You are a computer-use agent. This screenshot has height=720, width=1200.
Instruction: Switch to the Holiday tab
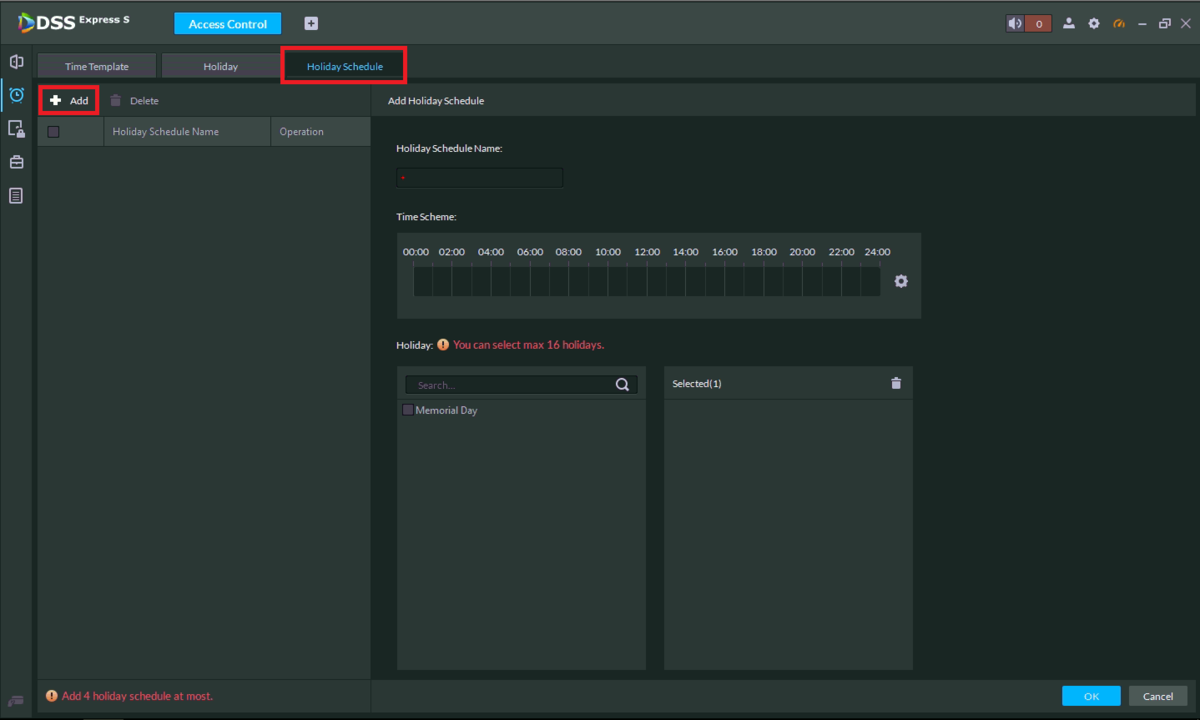tap(221, 67)
